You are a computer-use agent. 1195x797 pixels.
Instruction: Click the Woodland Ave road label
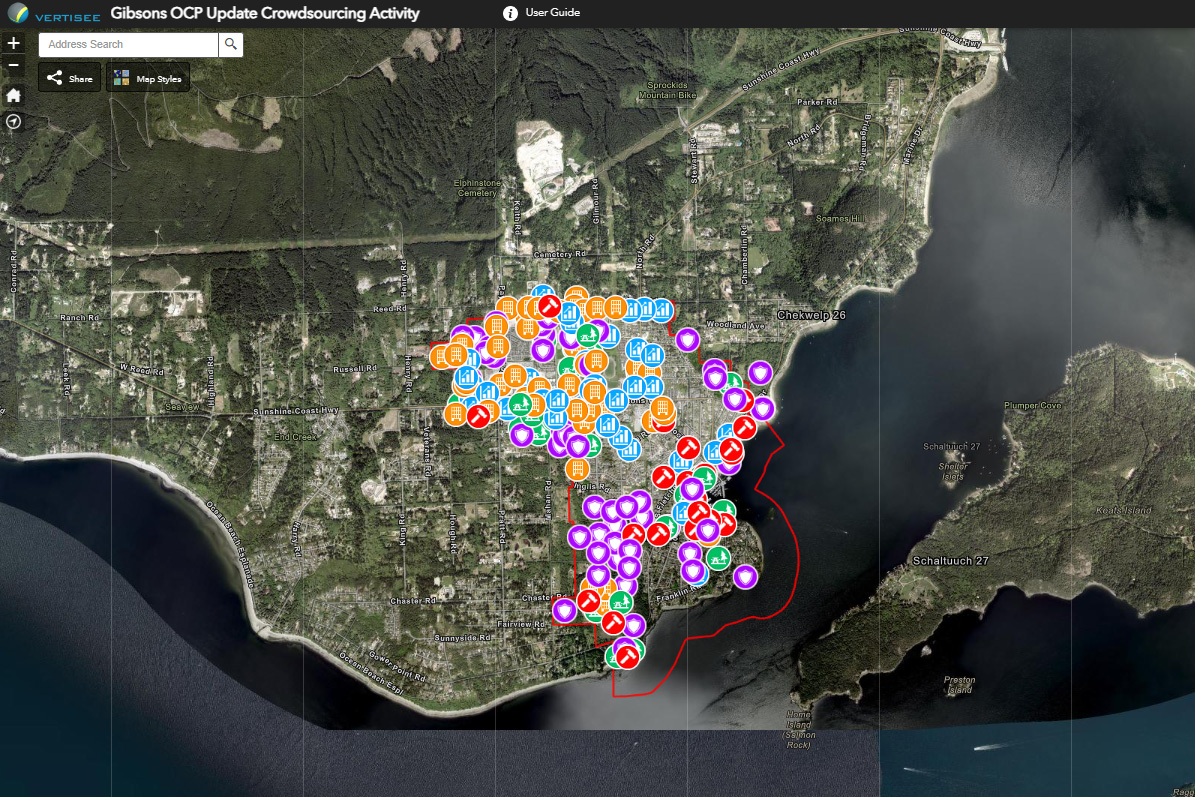click(735, 325)
